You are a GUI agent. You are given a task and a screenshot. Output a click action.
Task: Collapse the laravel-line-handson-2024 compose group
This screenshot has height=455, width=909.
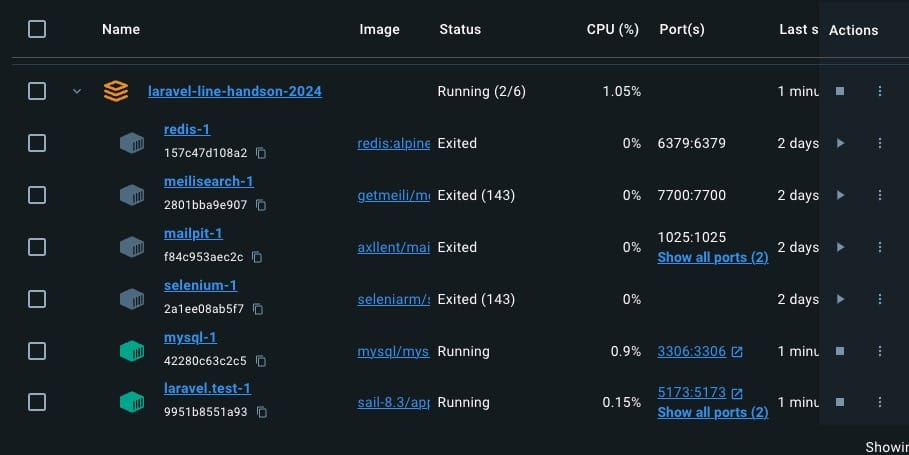click(x=77, y=91)
